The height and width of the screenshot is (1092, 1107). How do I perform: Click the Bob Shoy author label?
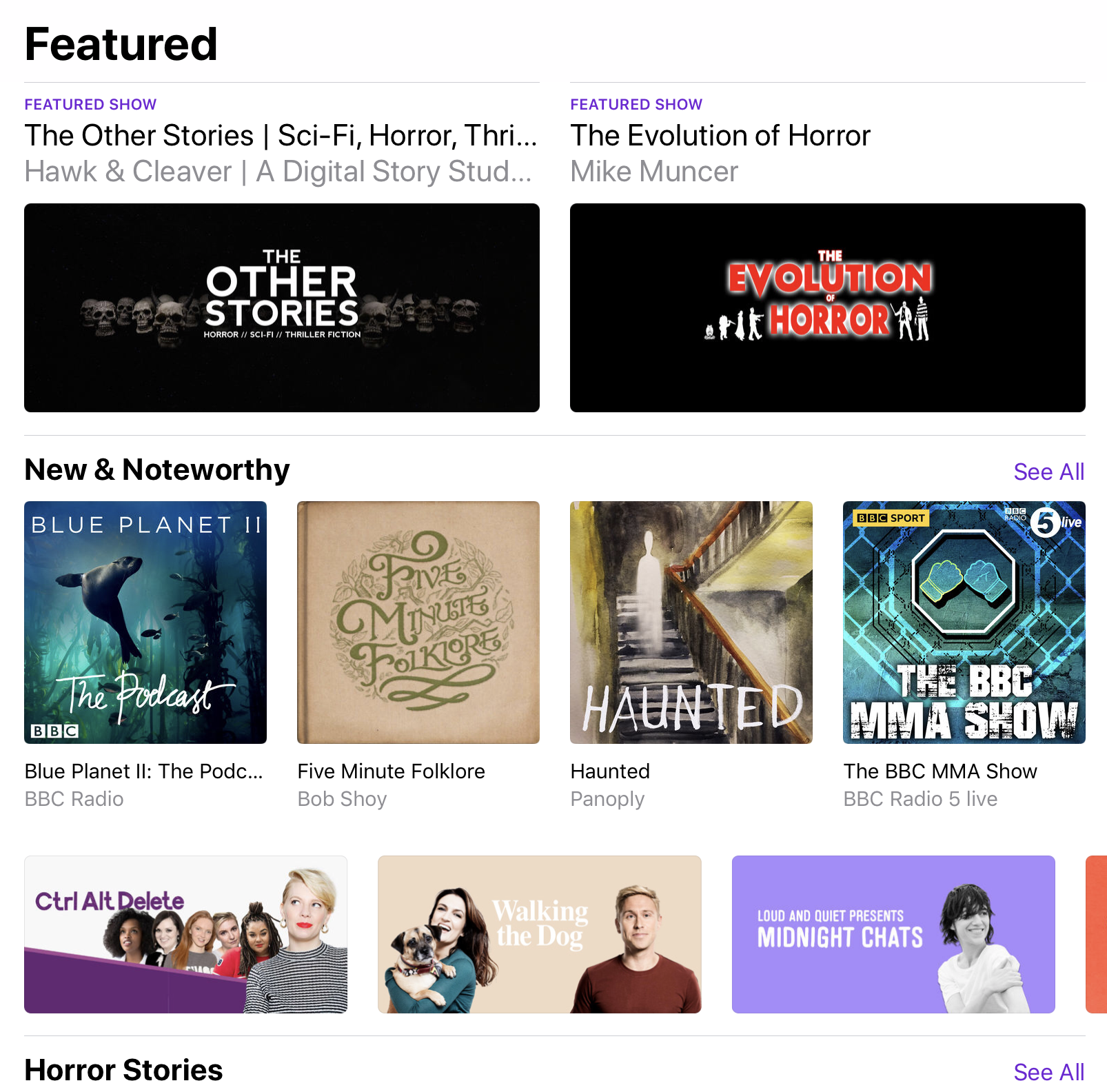coord(342,799)
